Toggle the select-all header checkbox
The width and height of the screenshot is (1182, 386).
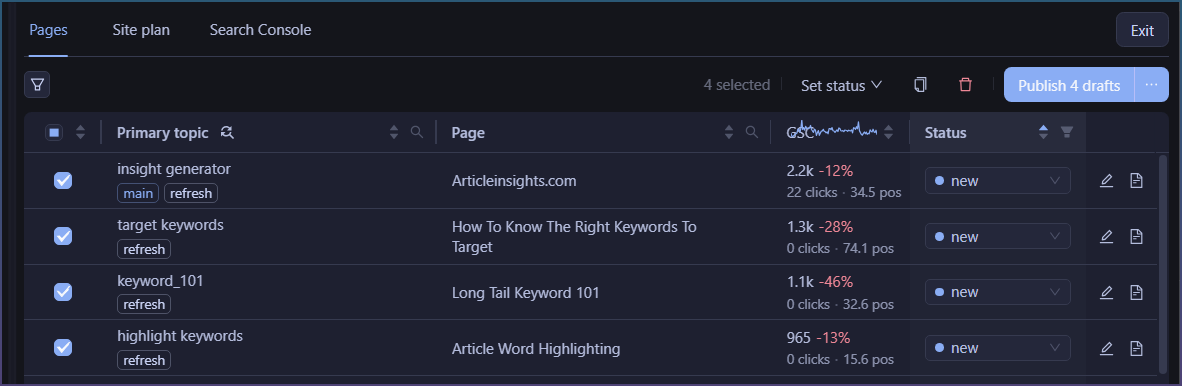coord(54,133)
